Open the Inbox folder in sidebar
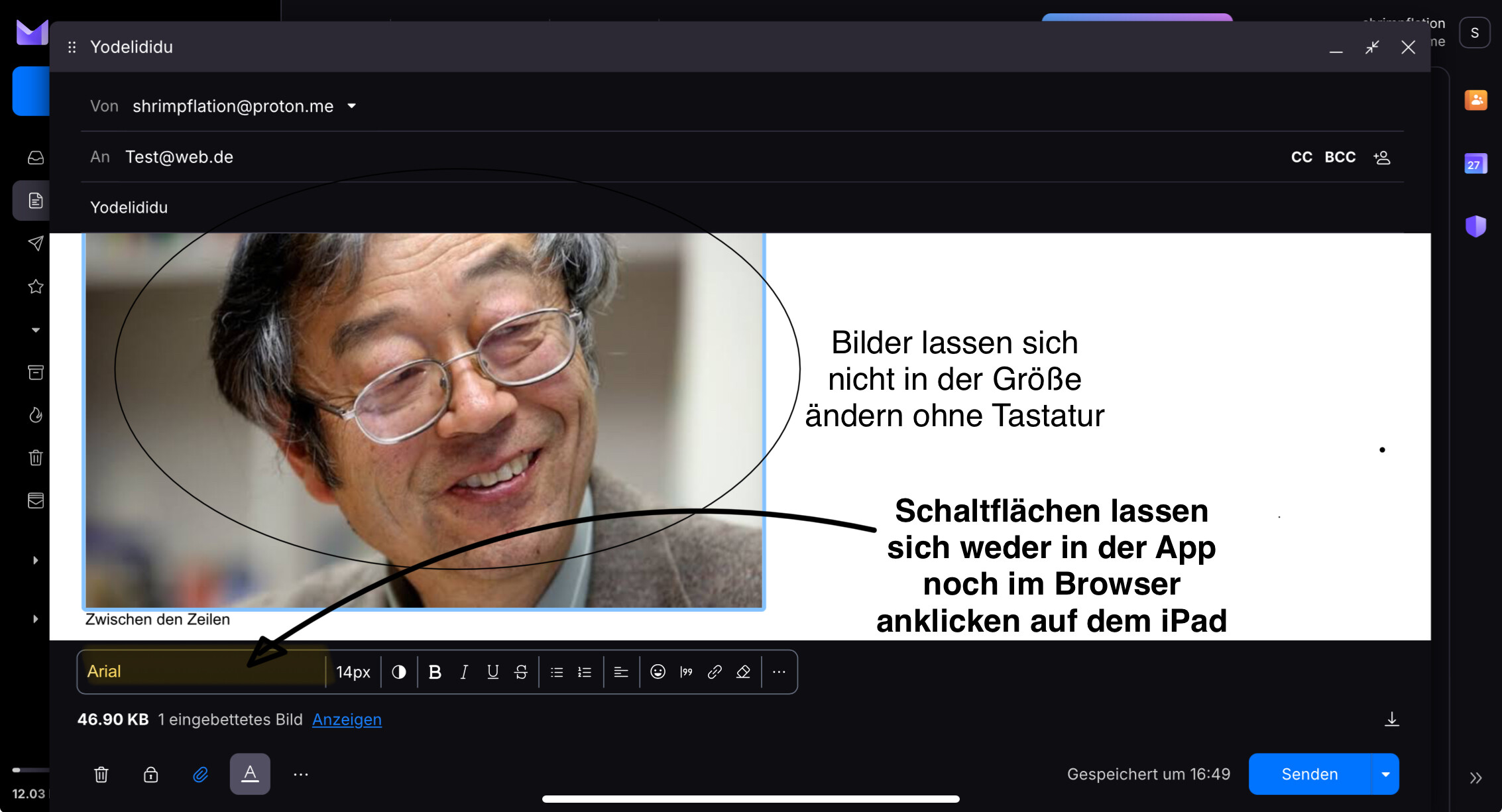Viewport: 1502px width, 812px height. 36,158
